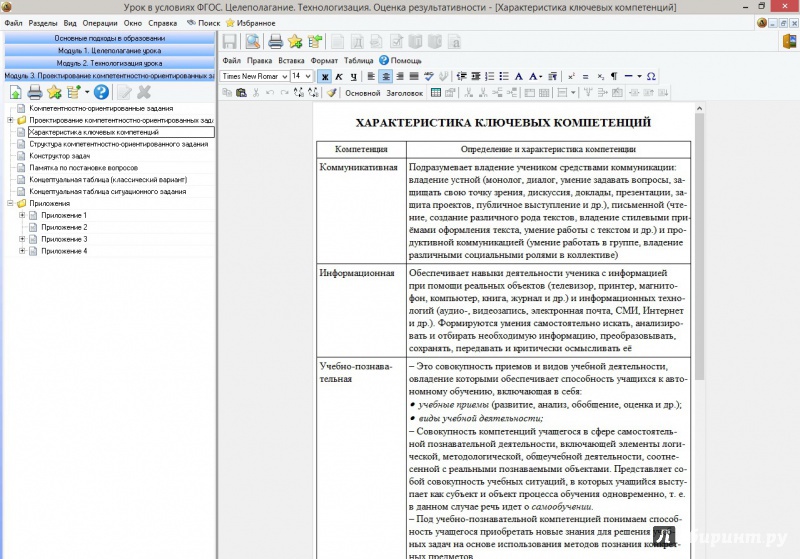Viewport: 800px width, 559px height.
Task: Justify text alignment
Action: [x=414, y=77]
